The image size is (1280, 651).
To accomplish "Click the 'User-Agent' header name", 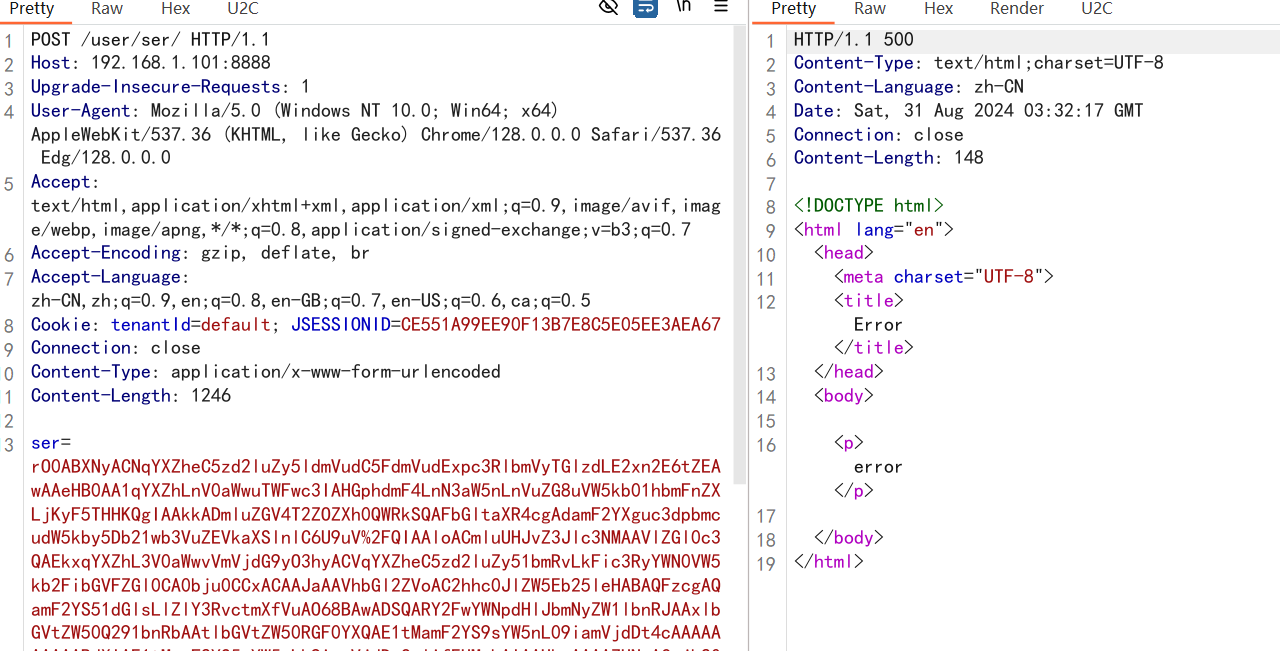I will point(80,111).
